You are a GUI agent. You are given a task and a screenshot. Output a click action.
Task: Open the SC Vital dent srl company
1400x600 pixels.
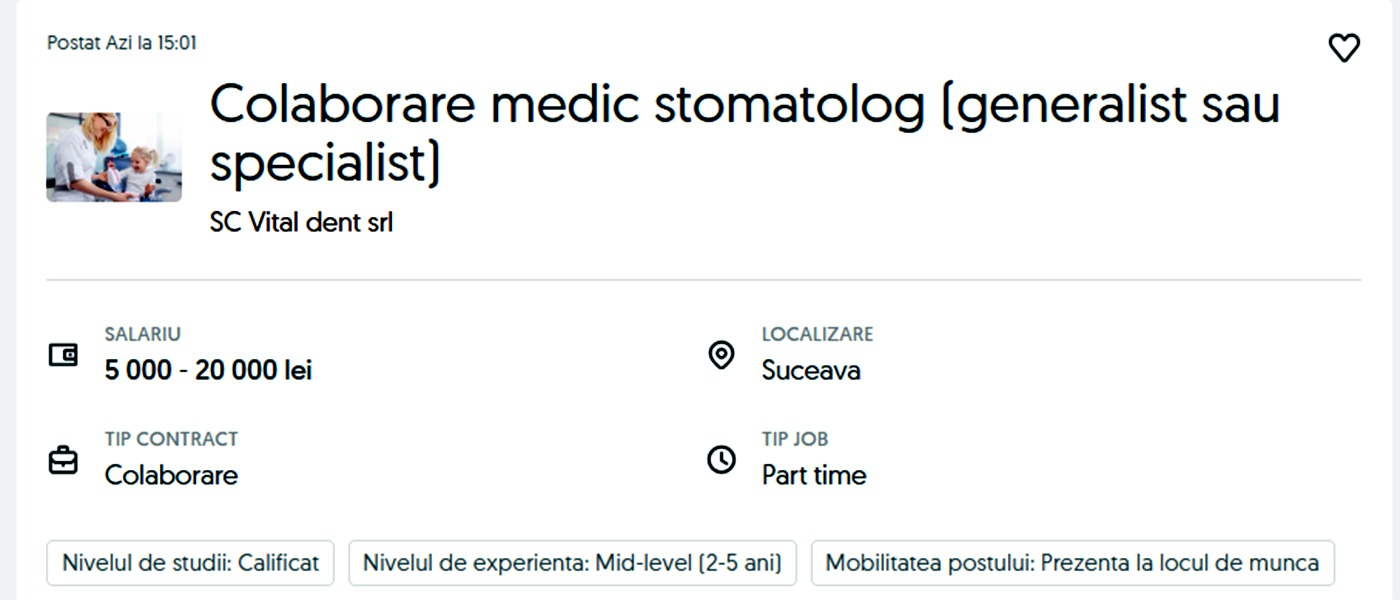[301, 223]
